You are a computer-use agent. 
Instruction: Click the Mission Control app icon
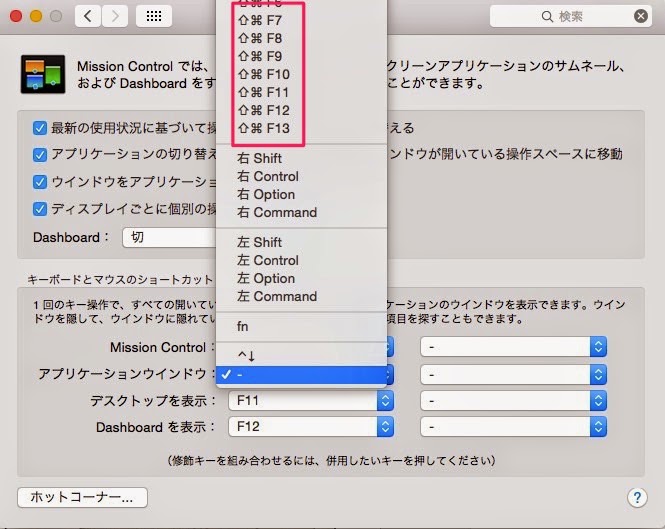[43, 74]
